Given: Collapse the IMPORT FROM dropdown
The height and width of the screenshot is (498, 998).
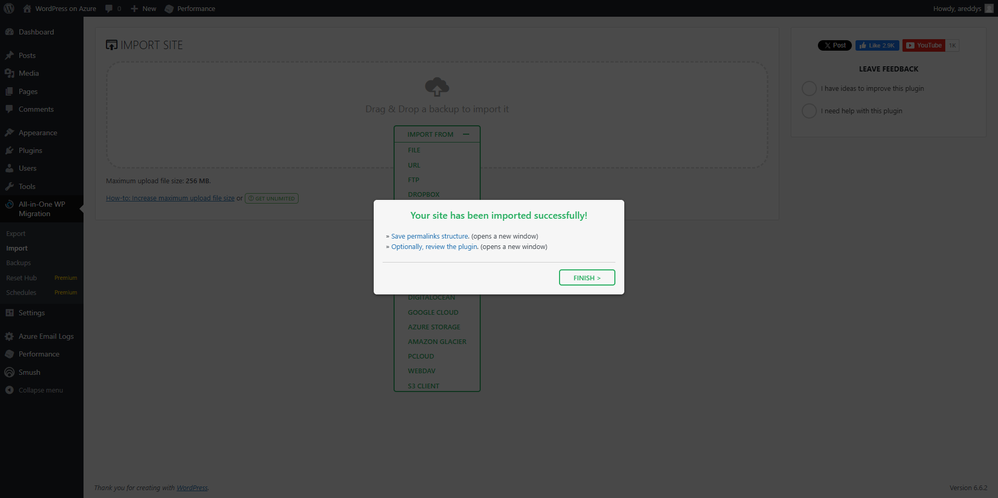Looking at the screenshot, I should [x=437, y=134].
